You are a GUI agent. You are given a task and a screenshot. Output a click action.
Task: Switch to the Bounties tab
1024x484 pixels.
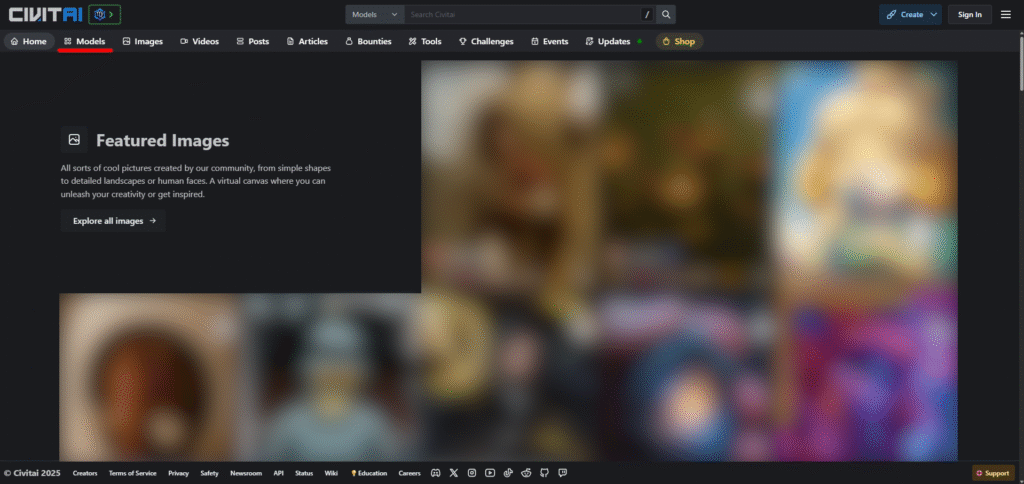(368, 41)
